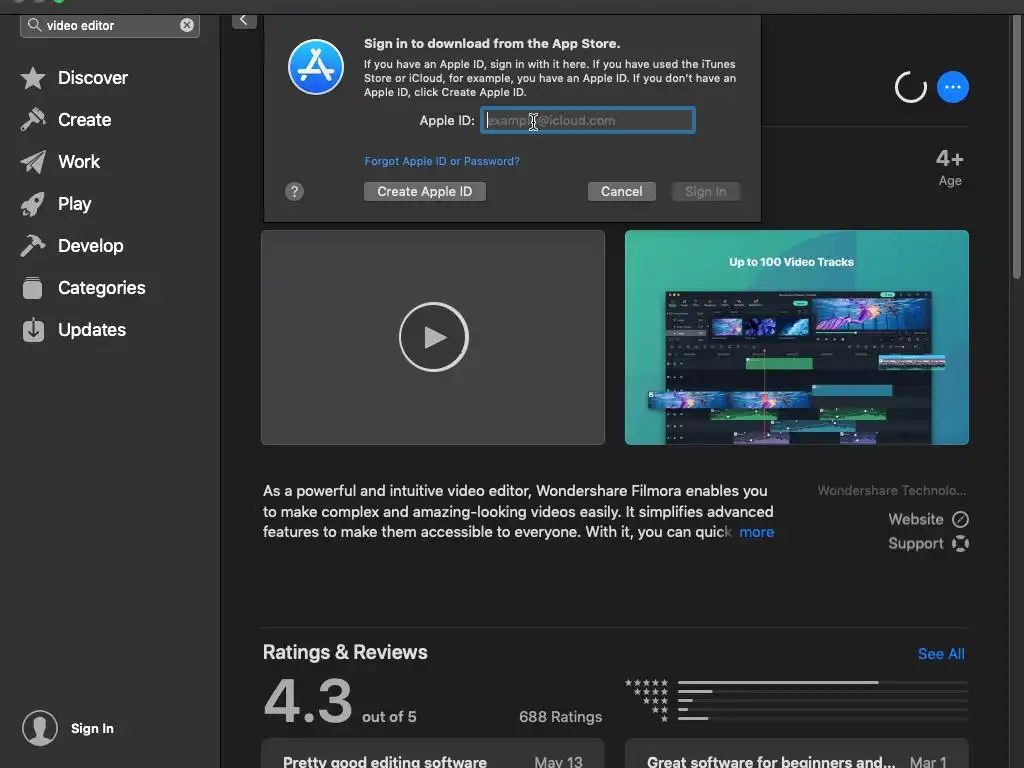
Task: Go back with the chevron button
Action: (x=244, y=20)
